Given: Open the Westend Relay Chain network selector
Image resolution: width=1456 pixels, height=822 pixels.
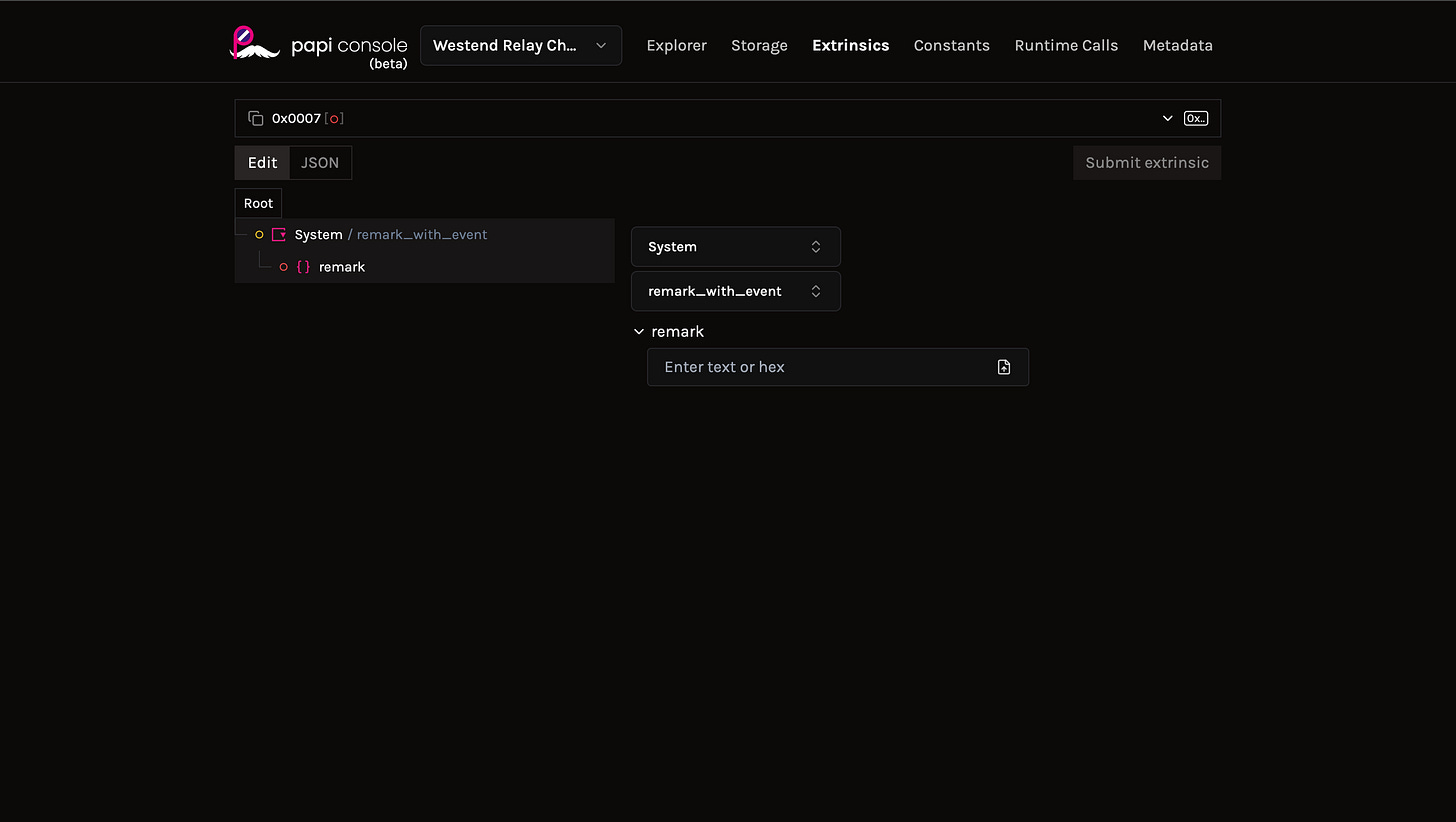Looking at the screenshot, I should pyautogui.click(x=520, y=45).
